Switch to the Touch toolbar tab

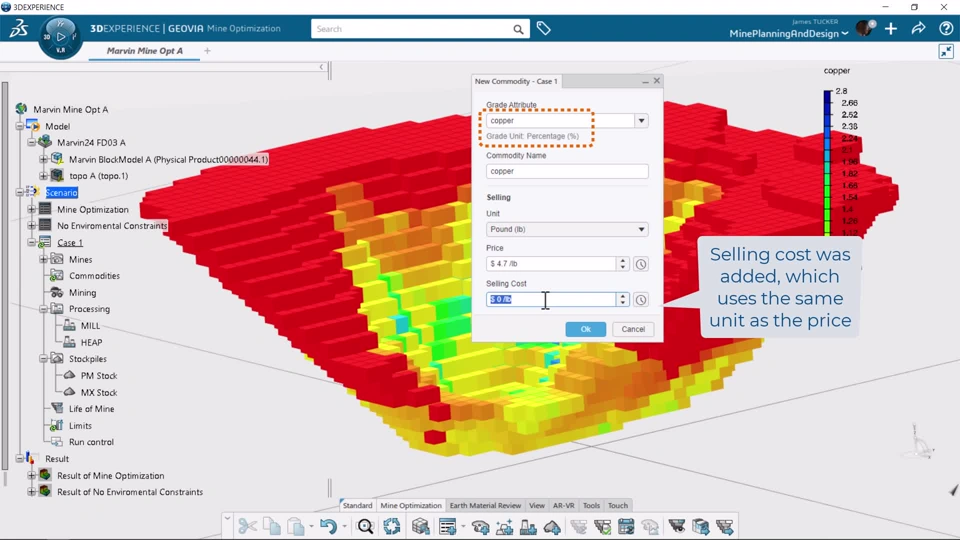click(618, 505)
